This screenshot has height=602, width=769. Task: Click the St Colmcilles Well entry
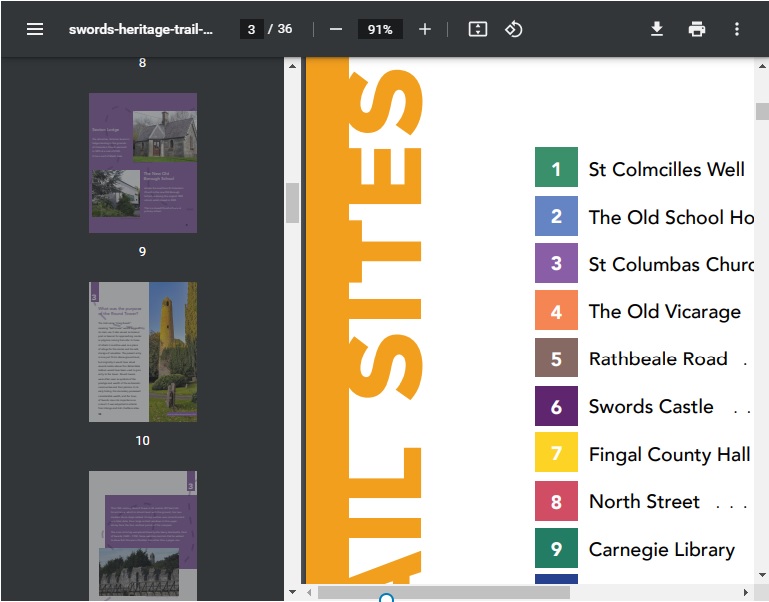(666, 169)
